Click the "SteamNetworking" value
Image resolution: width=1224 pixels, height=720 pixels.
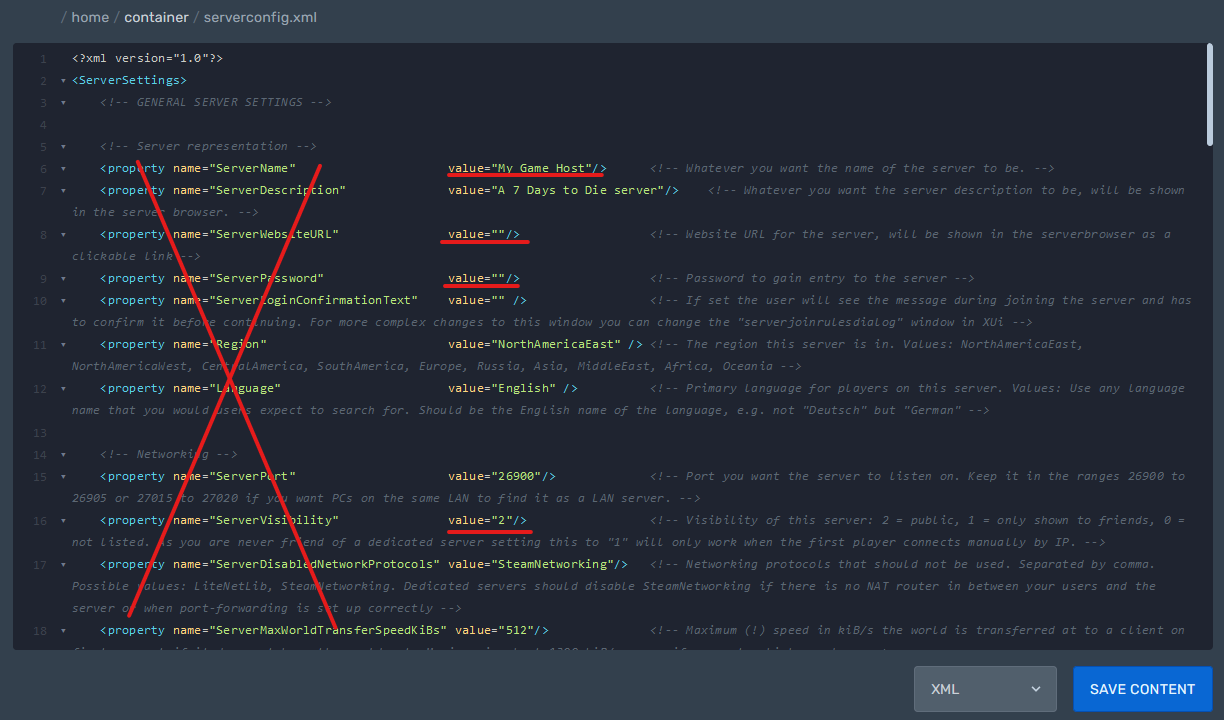[x=552, y=564]
